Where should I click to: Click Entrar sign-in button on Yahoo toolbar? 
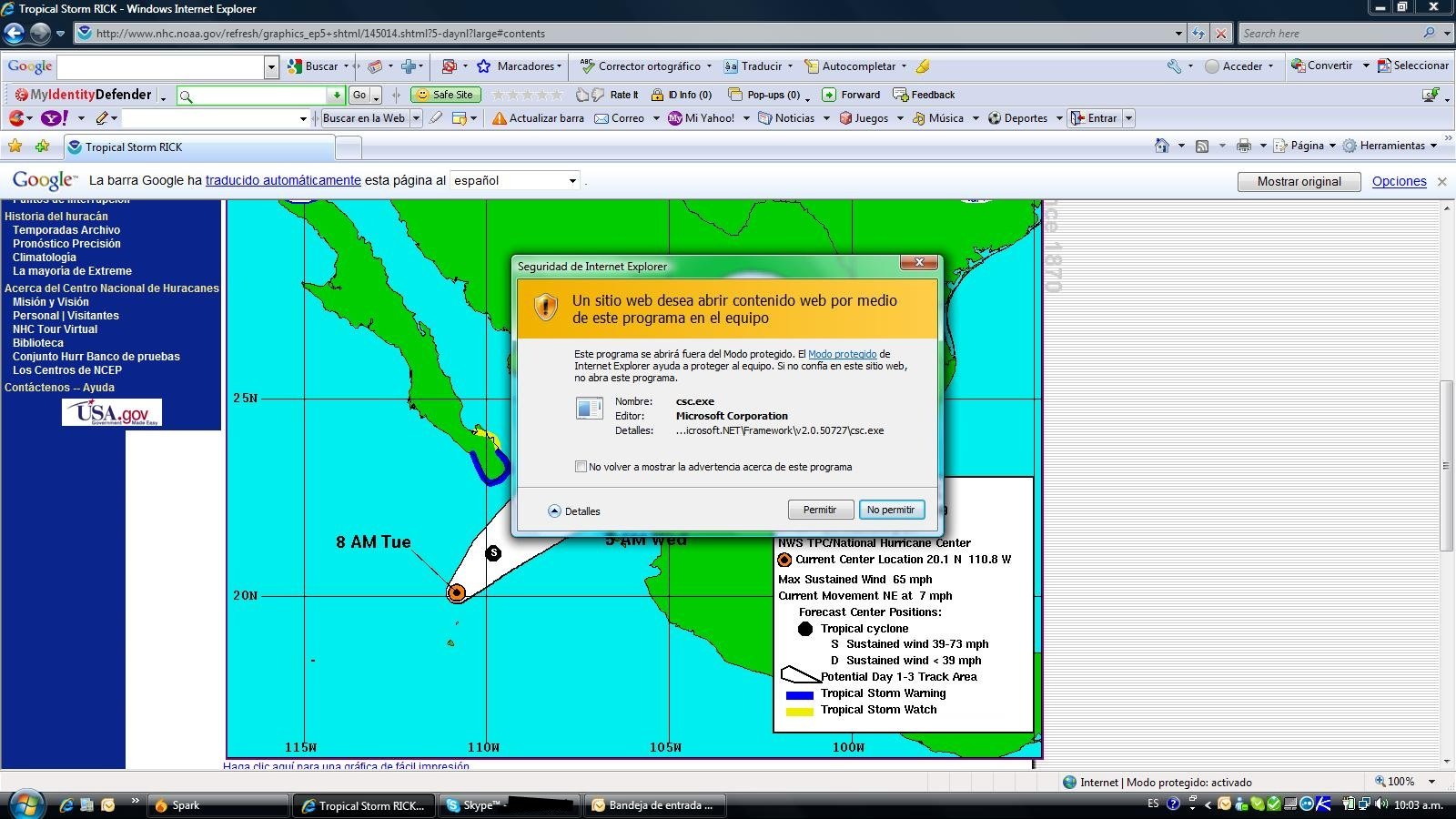click(x=1095, y=118)
